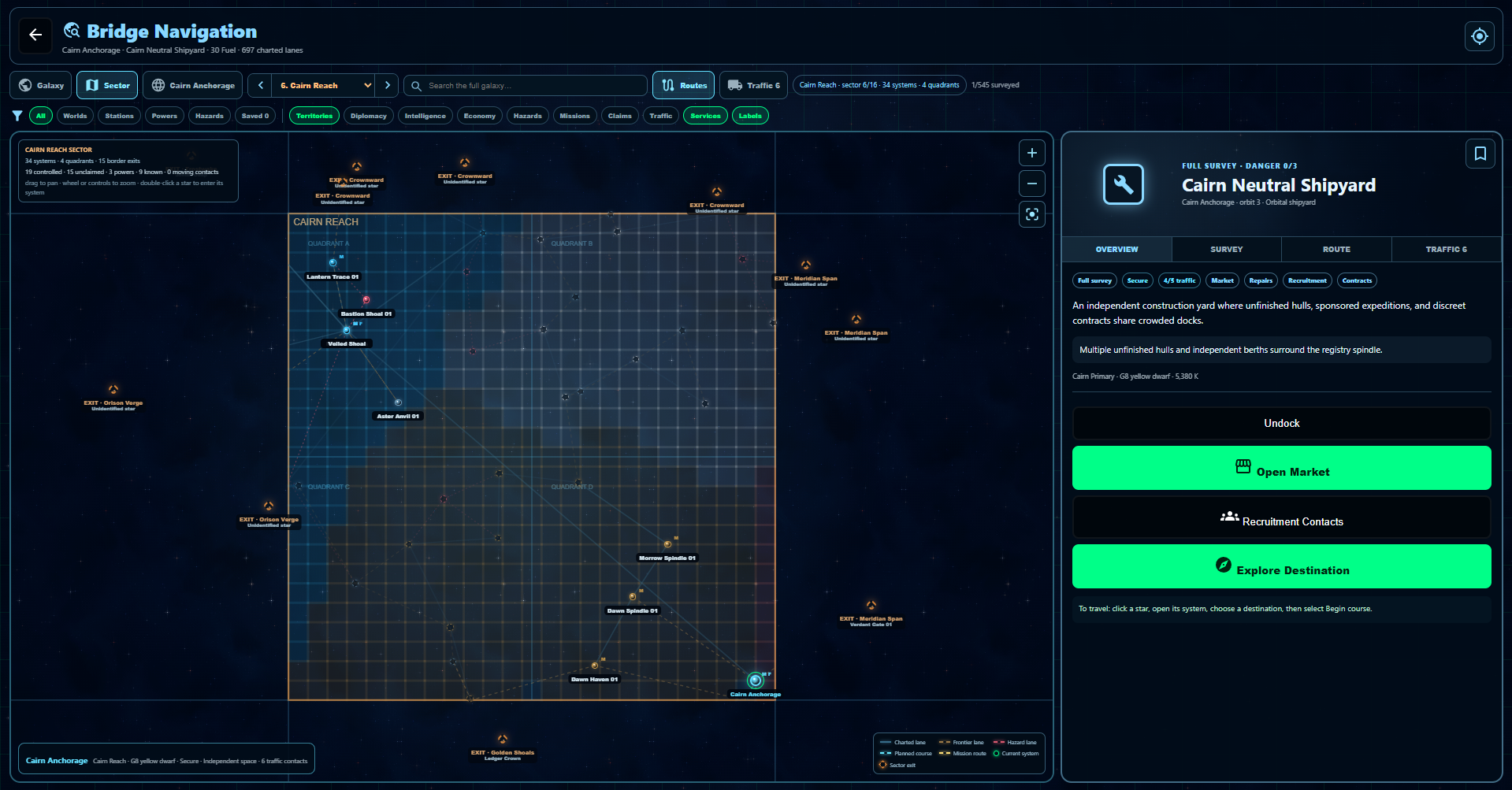Click the Repairs service tag
1512x790 pixels.
pos(1261,280)
